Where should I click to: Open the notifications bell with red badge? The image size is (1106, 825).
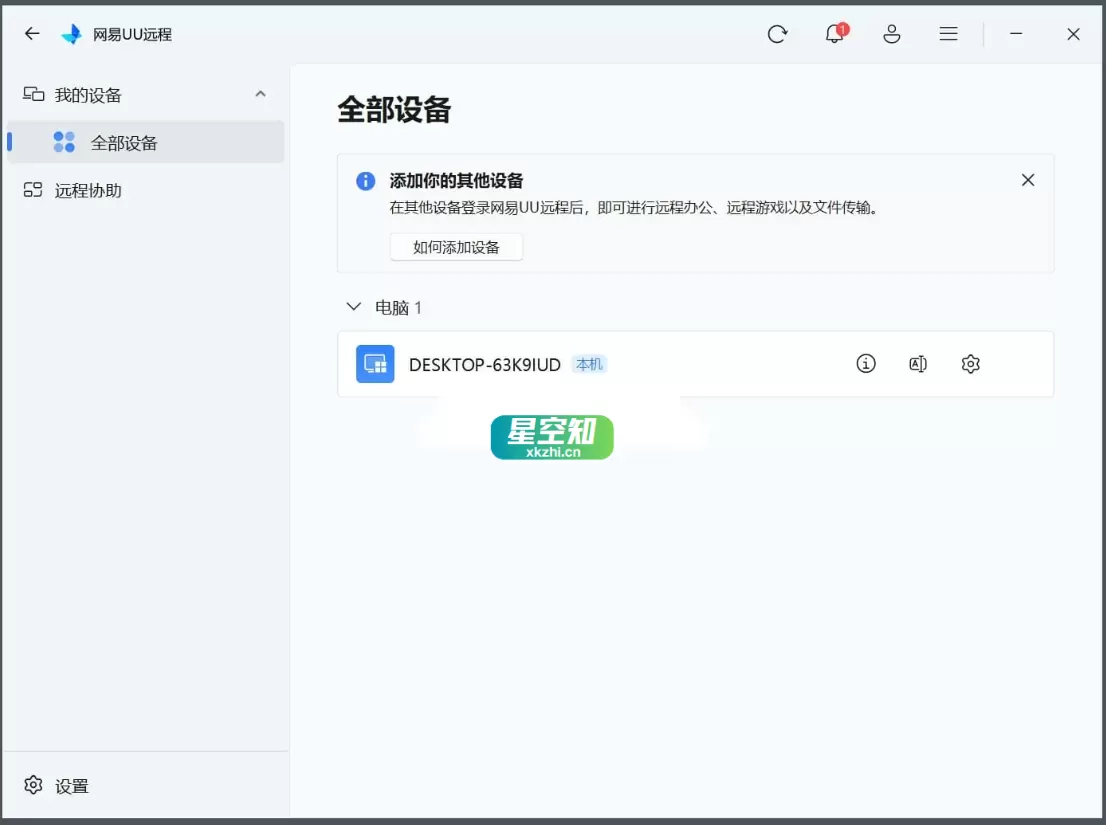[834, 33]
